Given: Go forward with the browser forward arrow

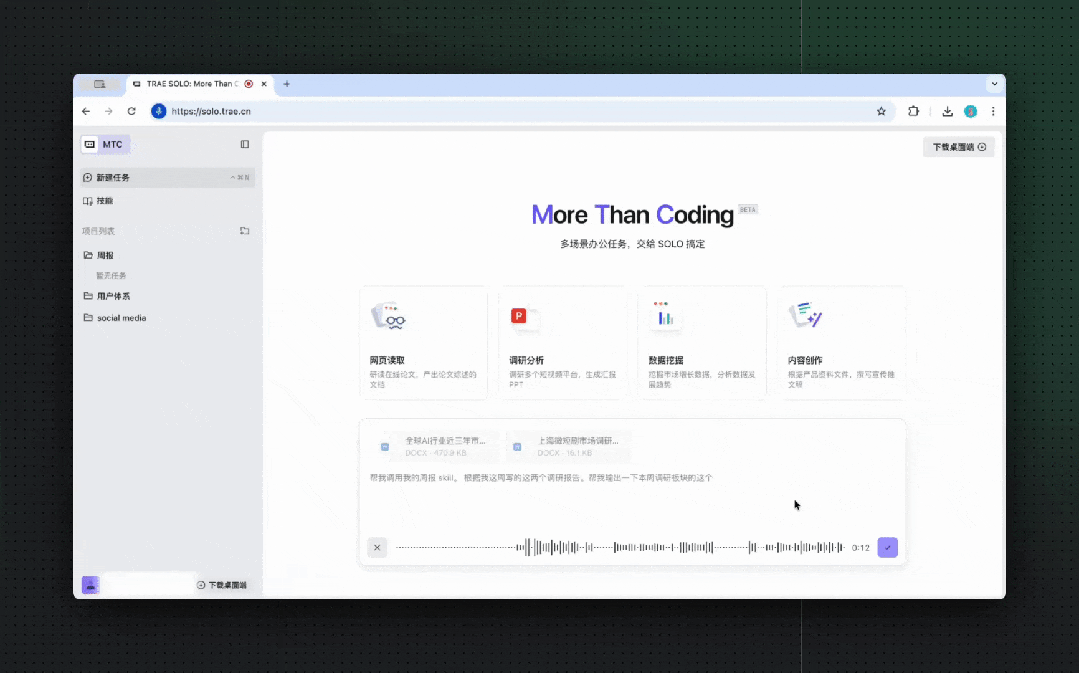Looking at the screenshot, I should pos(109,111).
